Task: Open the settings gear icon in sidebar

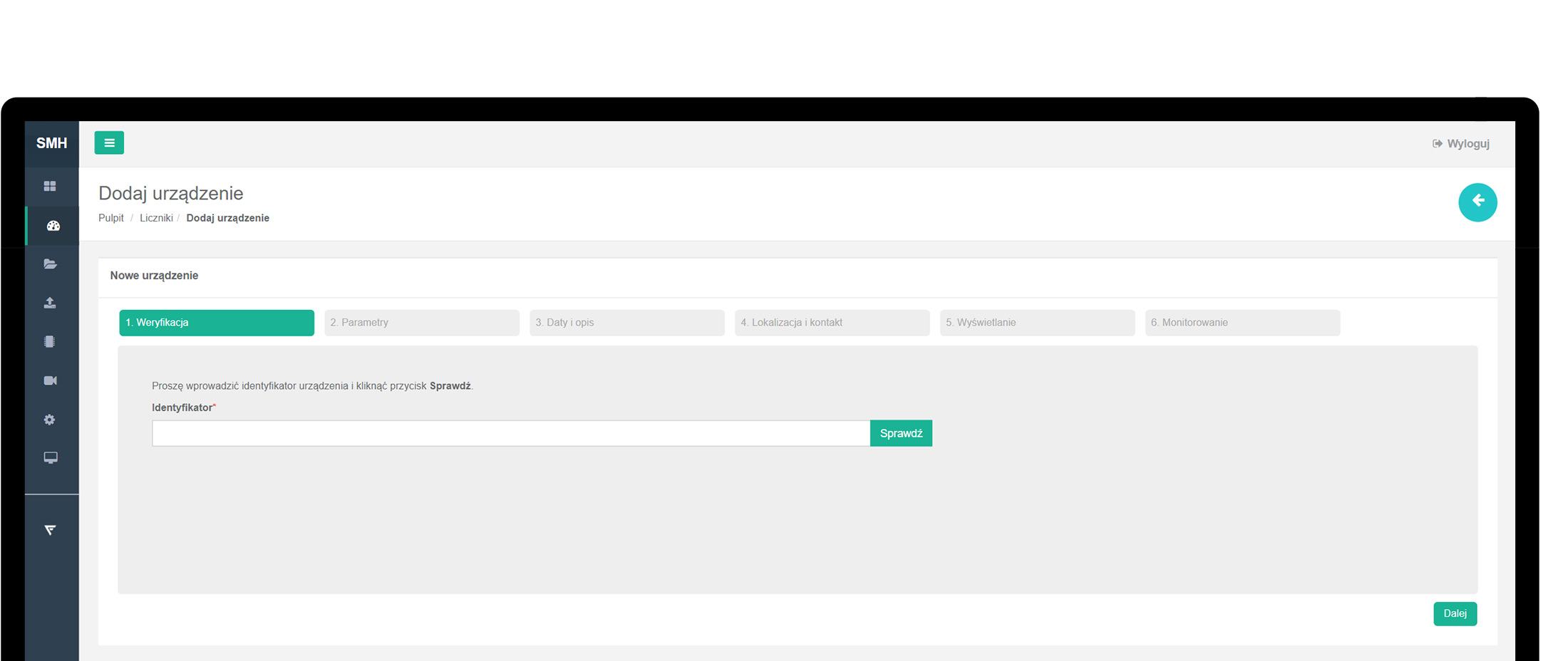Action: pyautogui.click(x=50, y=420)
